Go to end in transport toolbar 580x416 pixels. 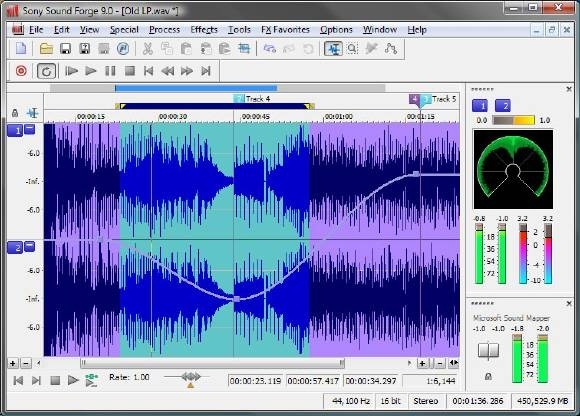pos(206,71)
